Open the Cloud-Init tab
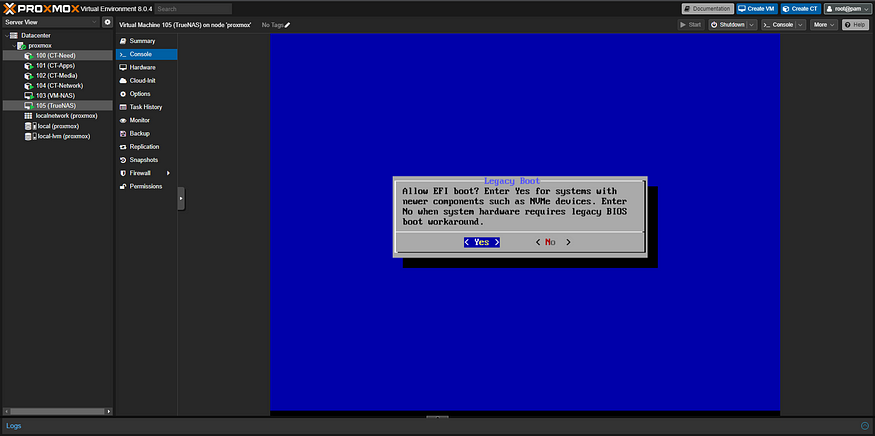The width and height of the screenshot is (875, 436). (x=147, y=81)
